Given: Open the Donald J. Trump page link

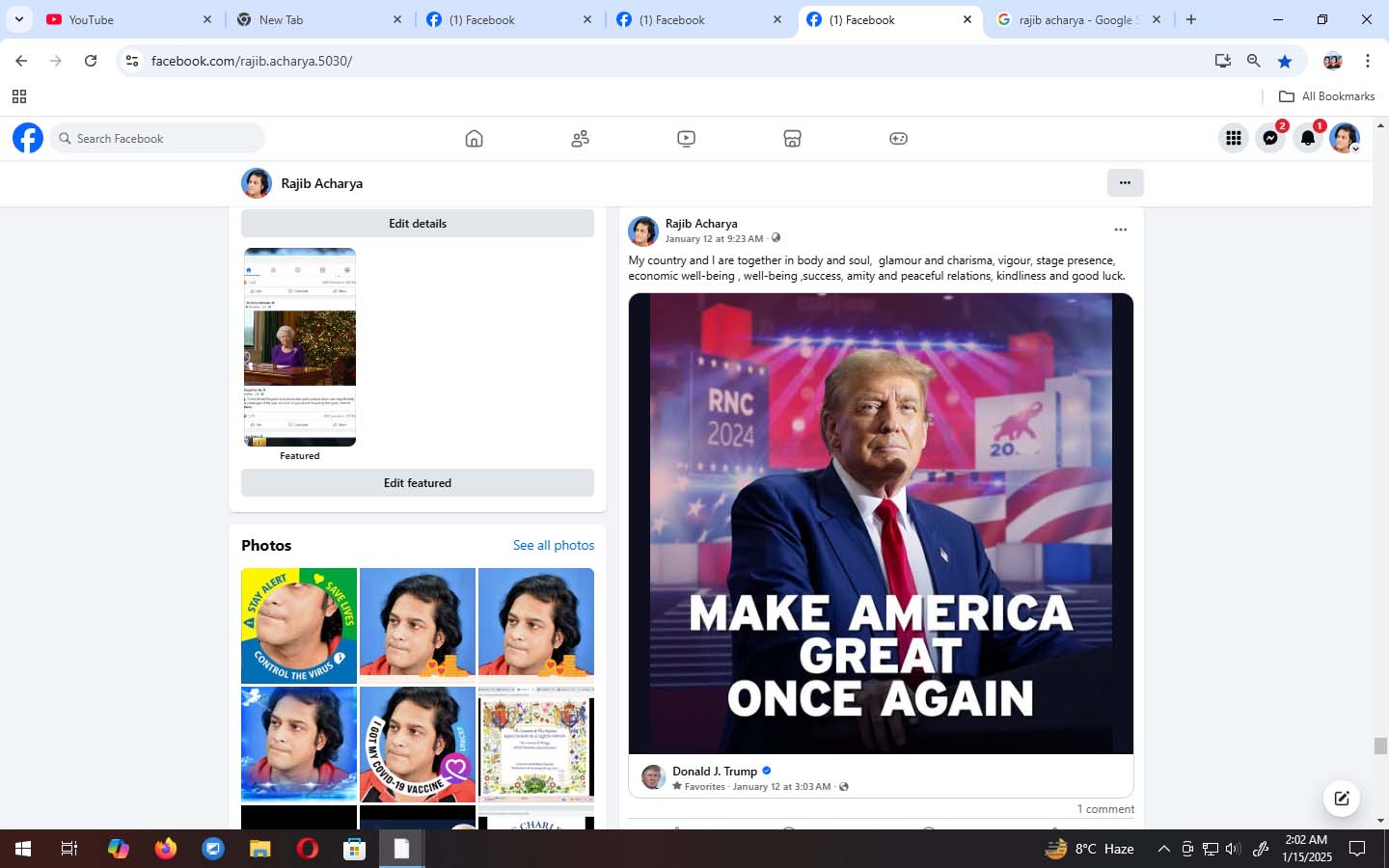Looking at the screenshot, I should (x=715, y=771).
